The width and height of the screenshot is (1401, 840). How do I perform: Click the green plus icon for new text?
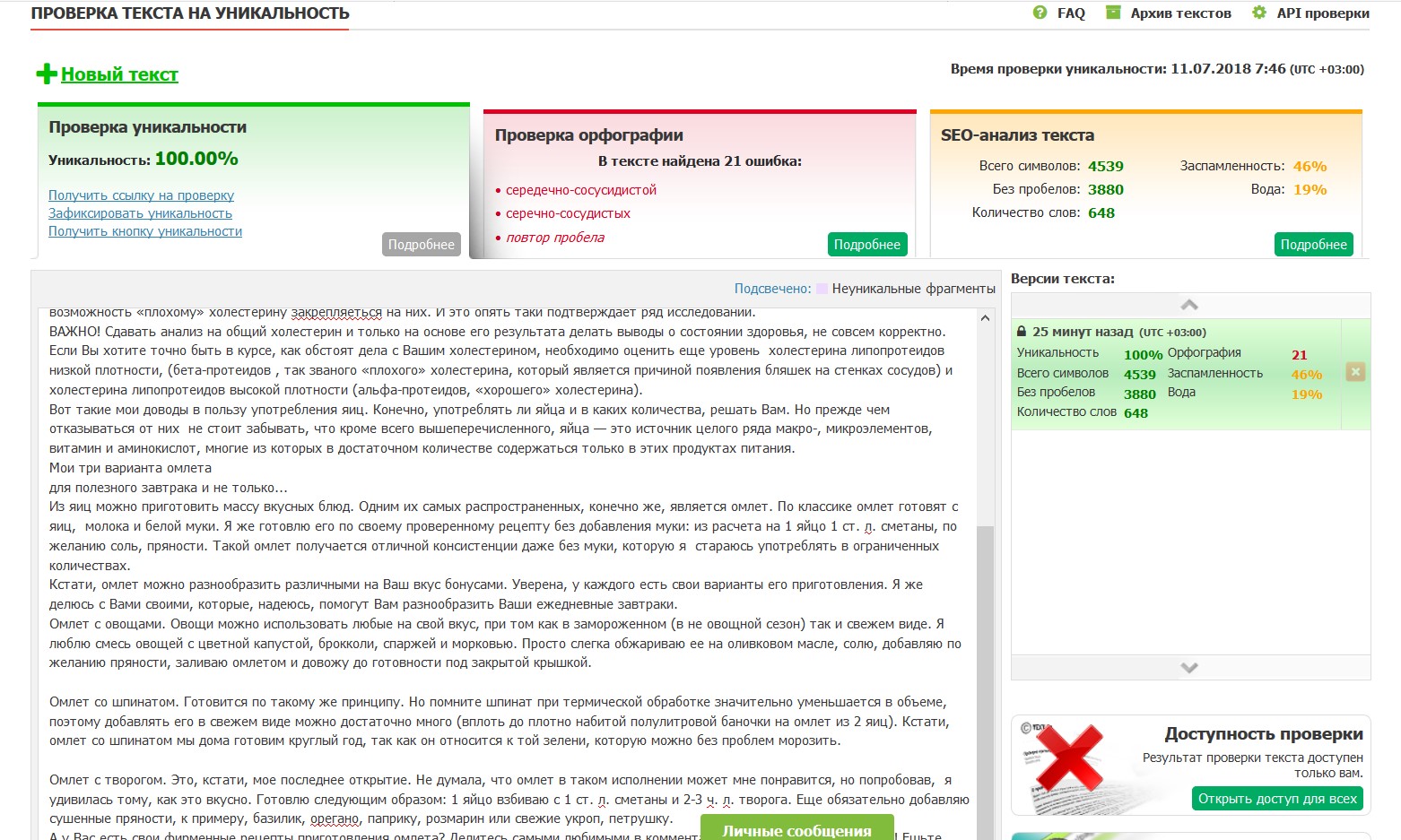47,74
